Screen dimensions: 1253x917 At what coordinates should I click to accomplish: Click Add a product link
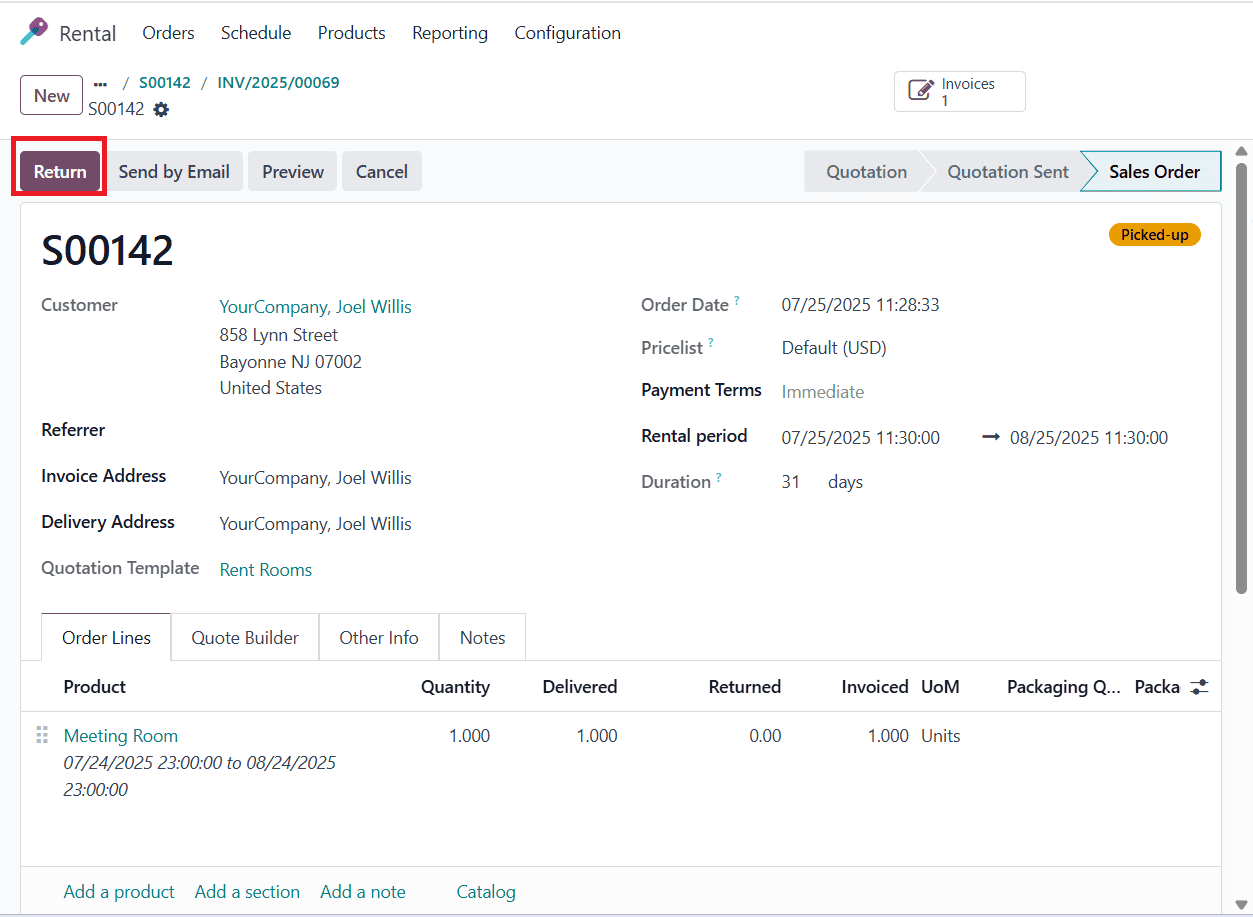click(x=119, y=892)
